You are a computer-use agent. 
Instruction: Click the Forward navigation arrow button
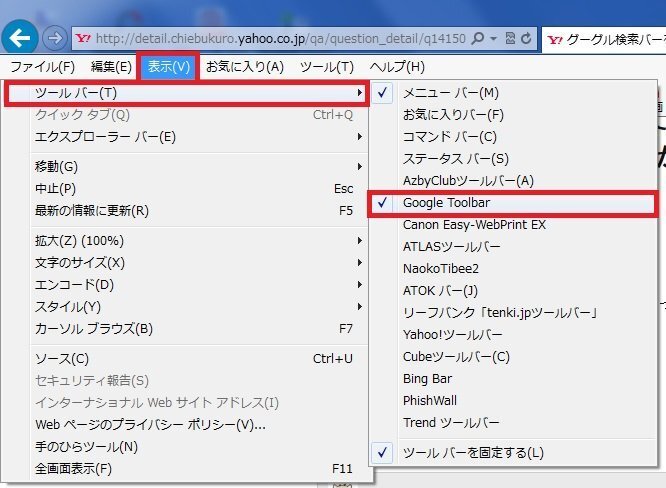click(54, 39)
